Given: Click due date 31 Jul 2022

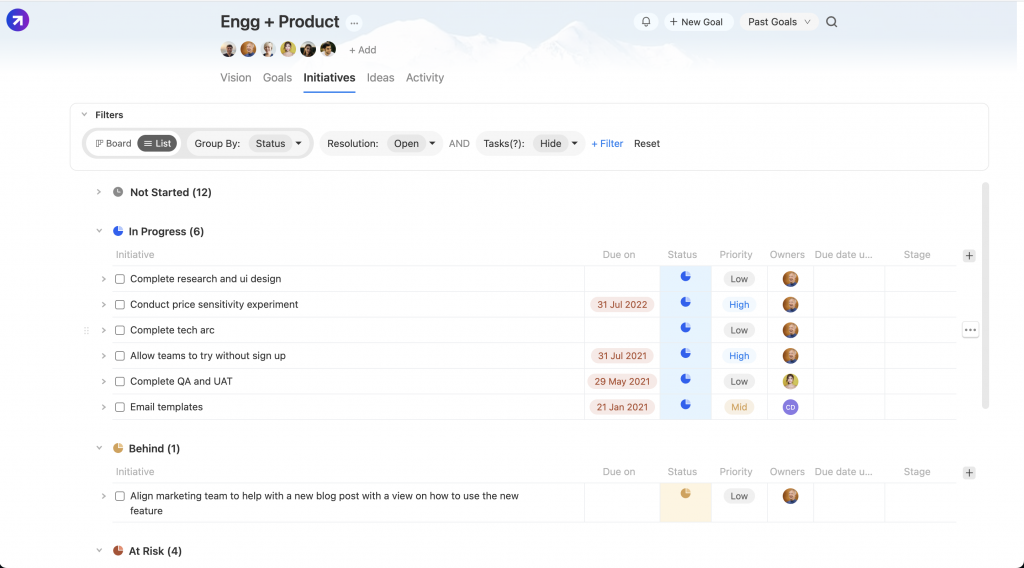Looking at the screenshot, I should pos(622,304).
